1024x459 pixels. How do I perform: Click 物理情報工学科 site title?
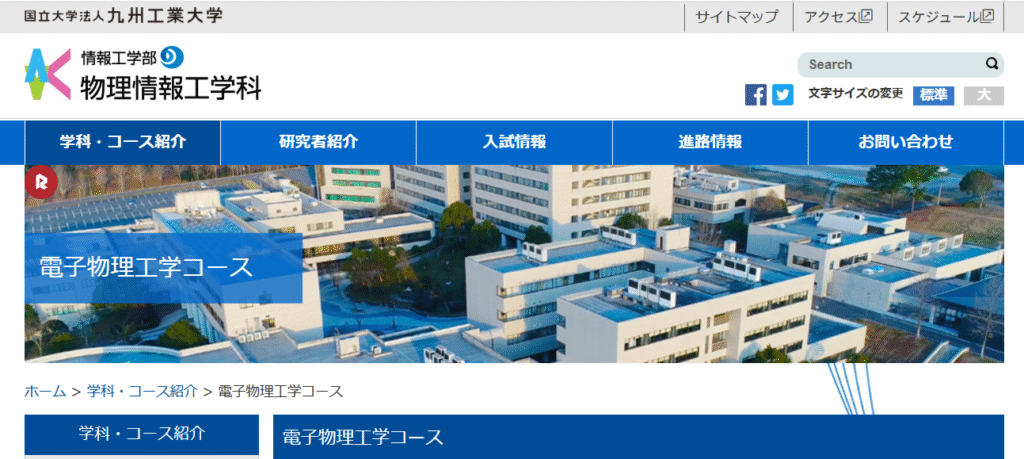click(170, 87)
